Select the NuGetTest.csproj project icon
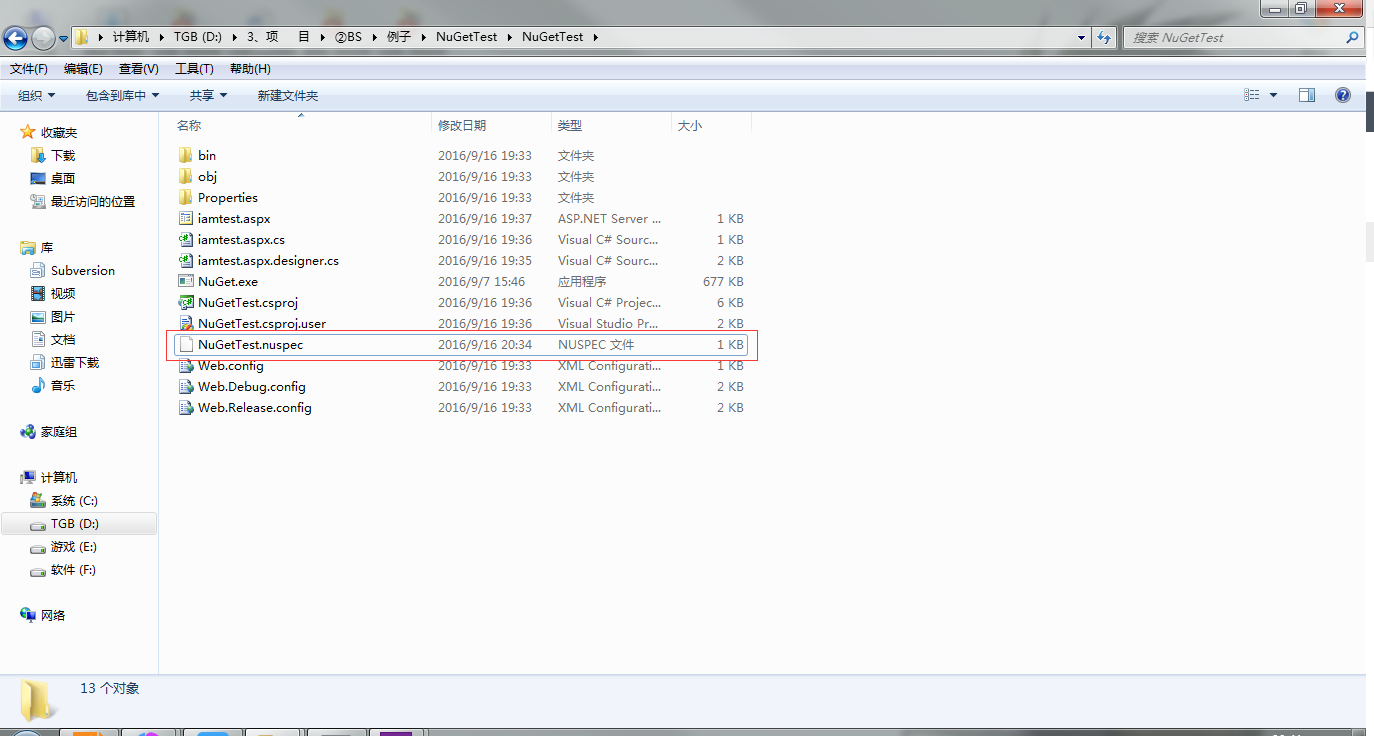 [185, 302]
